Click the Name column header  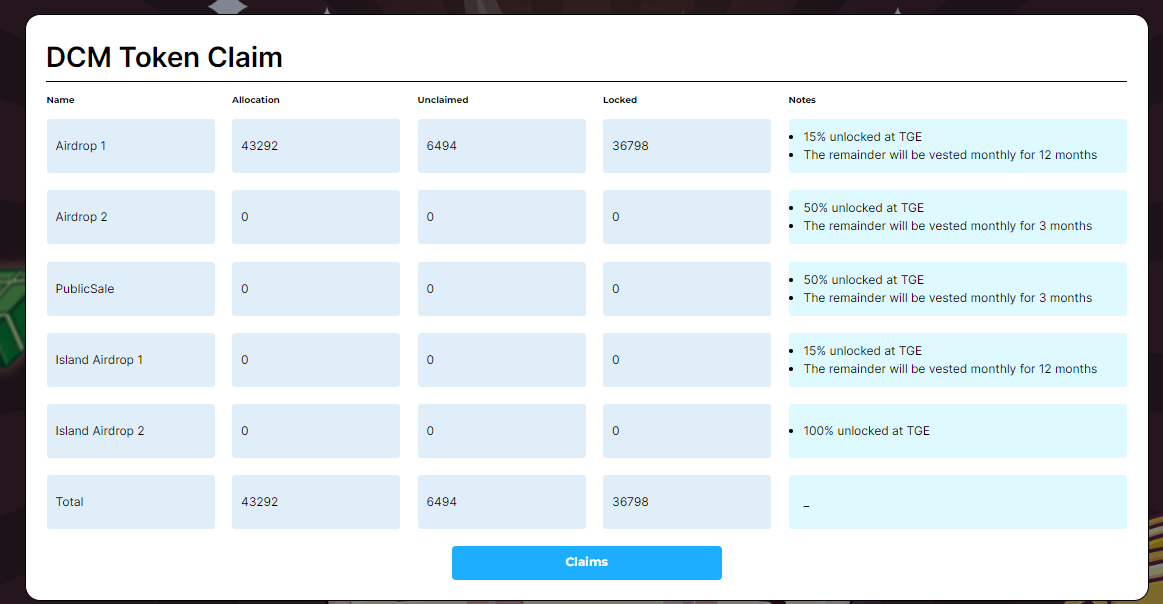[x=61, y=99]
